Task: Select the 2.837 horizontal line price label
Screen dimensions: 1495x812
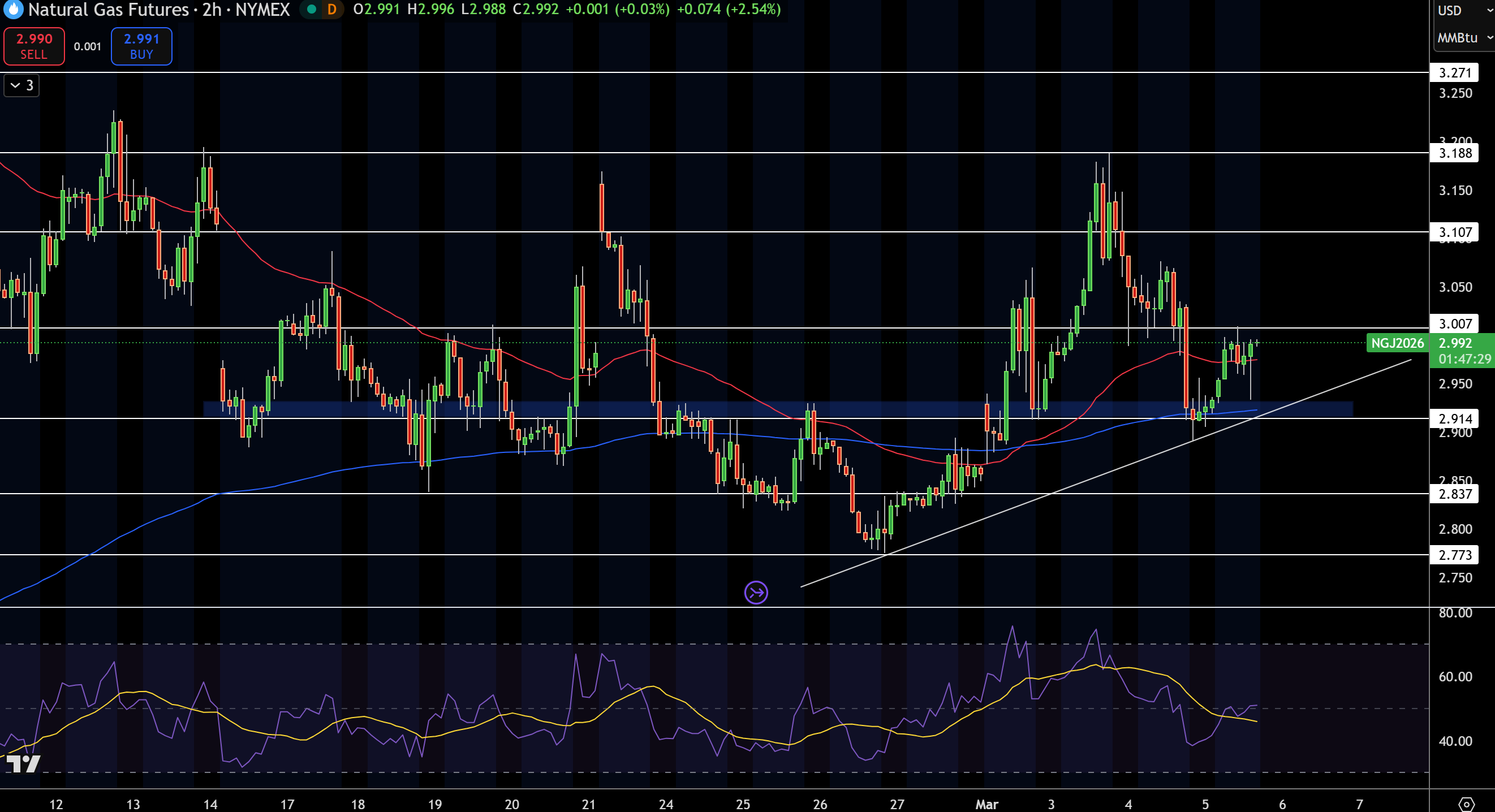Action: [1455, 494]
